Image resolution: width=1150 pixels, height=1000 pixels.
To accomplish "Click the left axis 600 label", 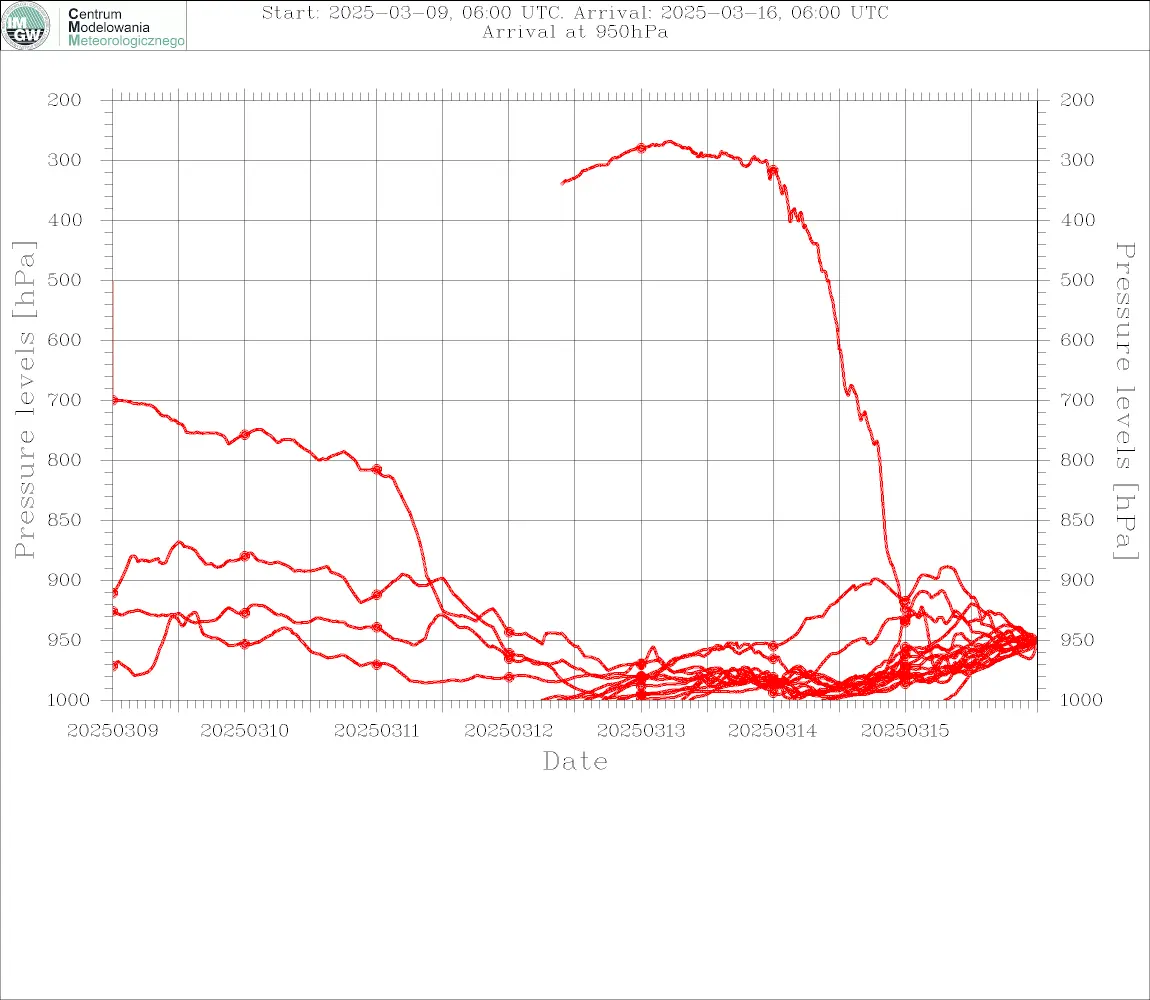I will click(65, 340).
